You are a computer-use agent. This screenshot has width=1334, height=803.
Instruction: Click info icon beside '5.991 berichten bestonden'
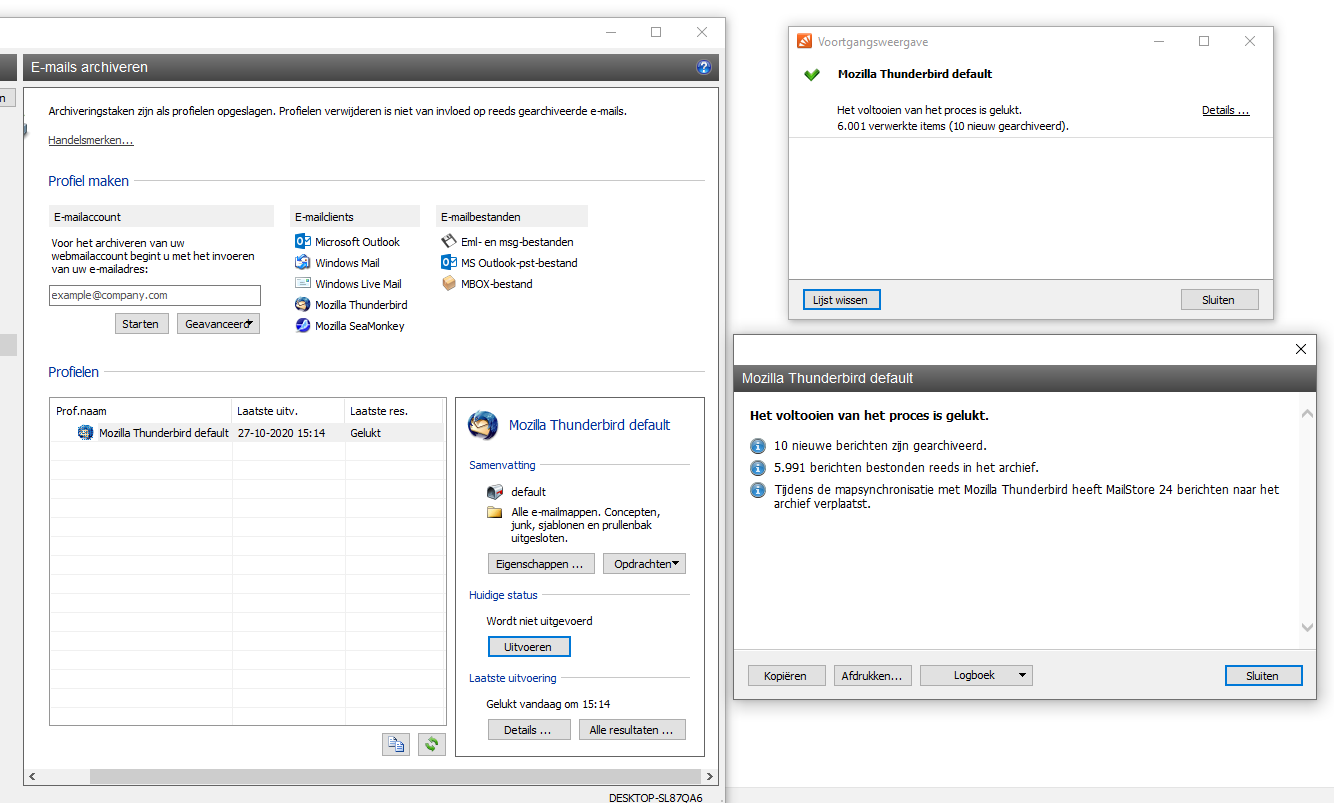(758, 468)
